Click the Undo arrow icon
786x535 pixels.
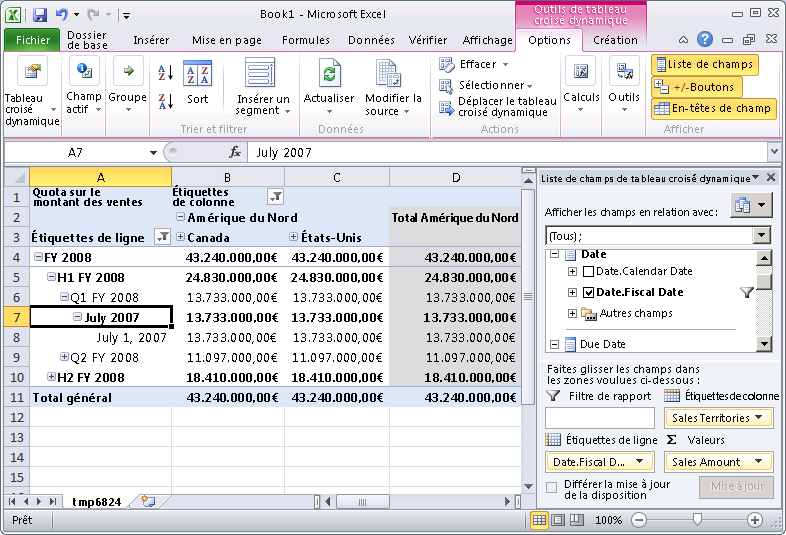point(62,15)
